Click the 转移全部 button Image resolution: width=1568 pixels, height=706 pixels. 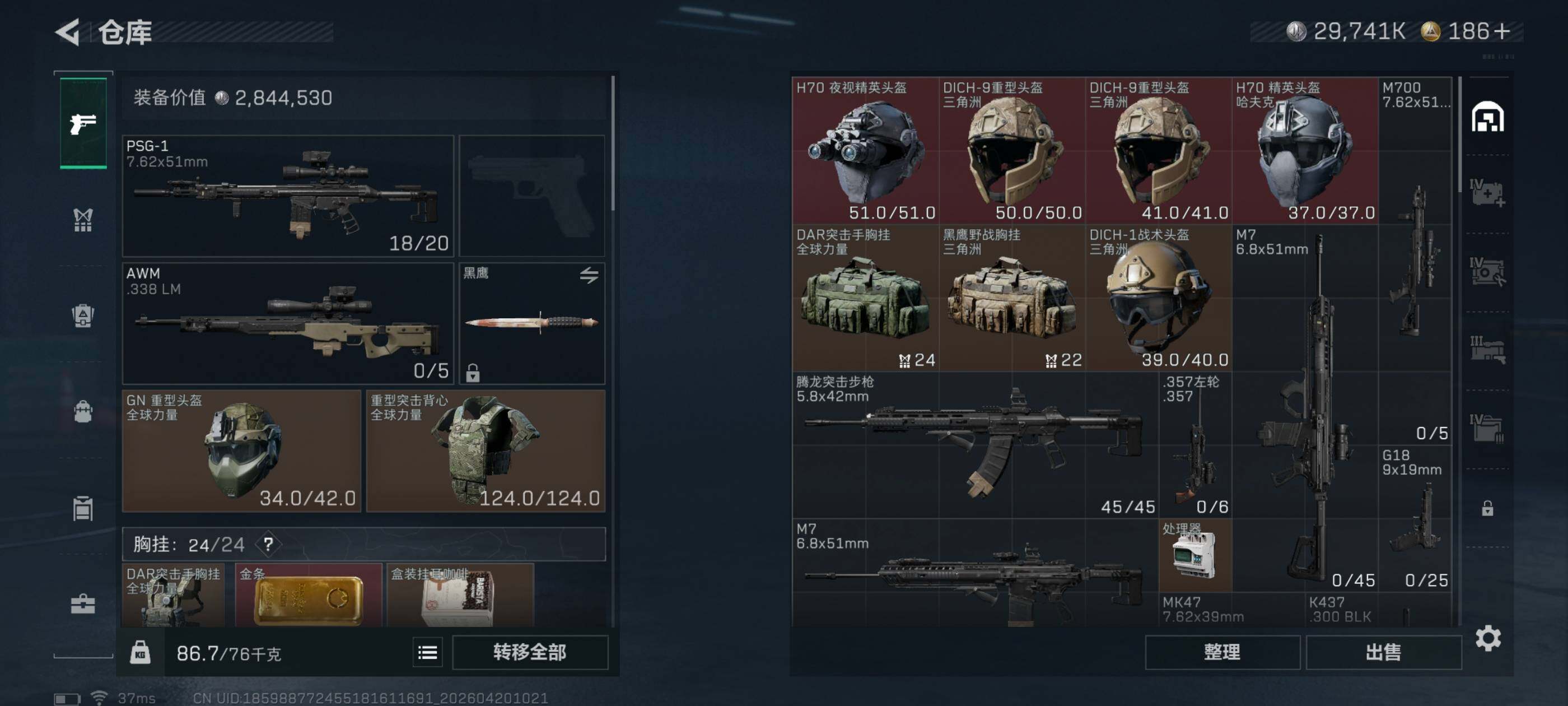(530, 652)
